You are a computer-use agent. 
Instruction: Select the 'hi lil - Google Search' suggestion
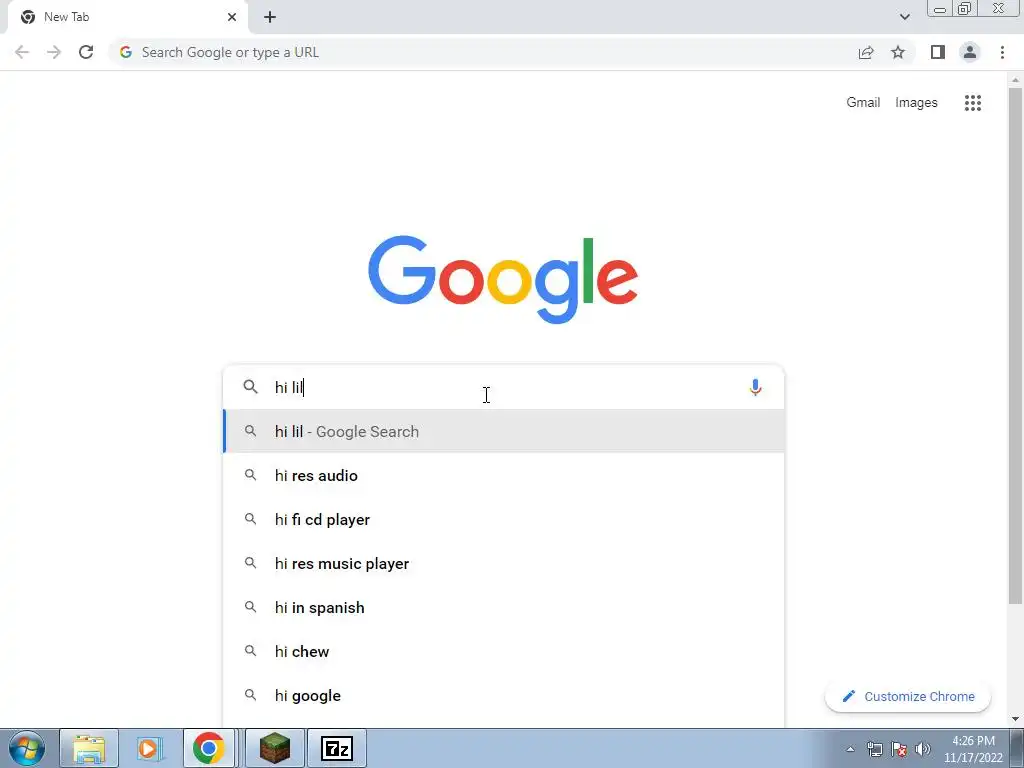(x=504, y=431)
